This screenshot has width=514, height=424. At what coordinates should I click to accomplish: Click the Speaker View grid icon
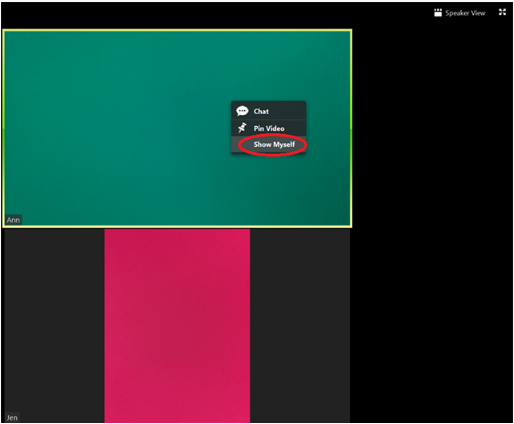(x=438, y=13)
